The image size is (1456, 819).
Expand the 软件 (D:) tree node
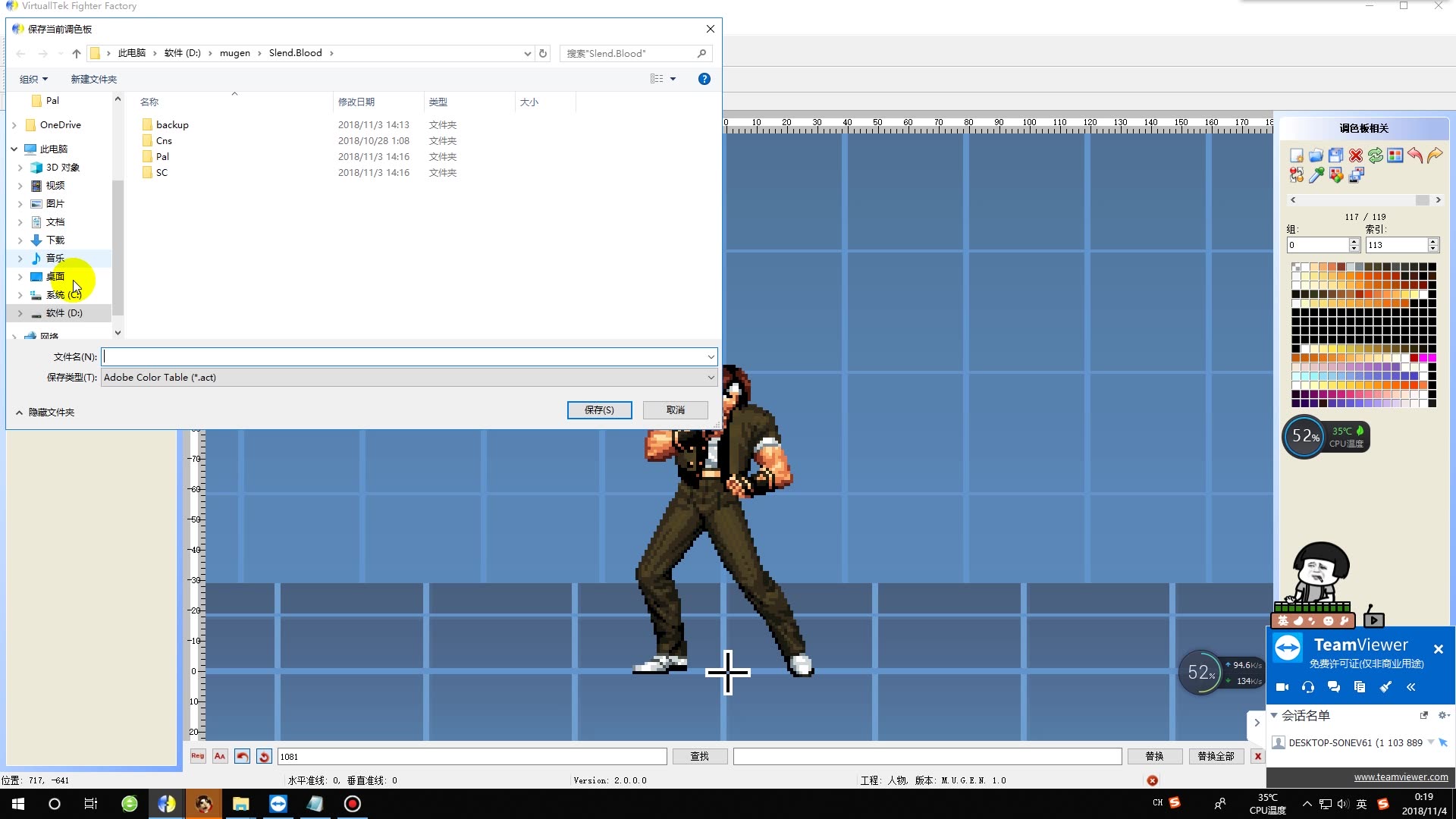pos(20,313)
